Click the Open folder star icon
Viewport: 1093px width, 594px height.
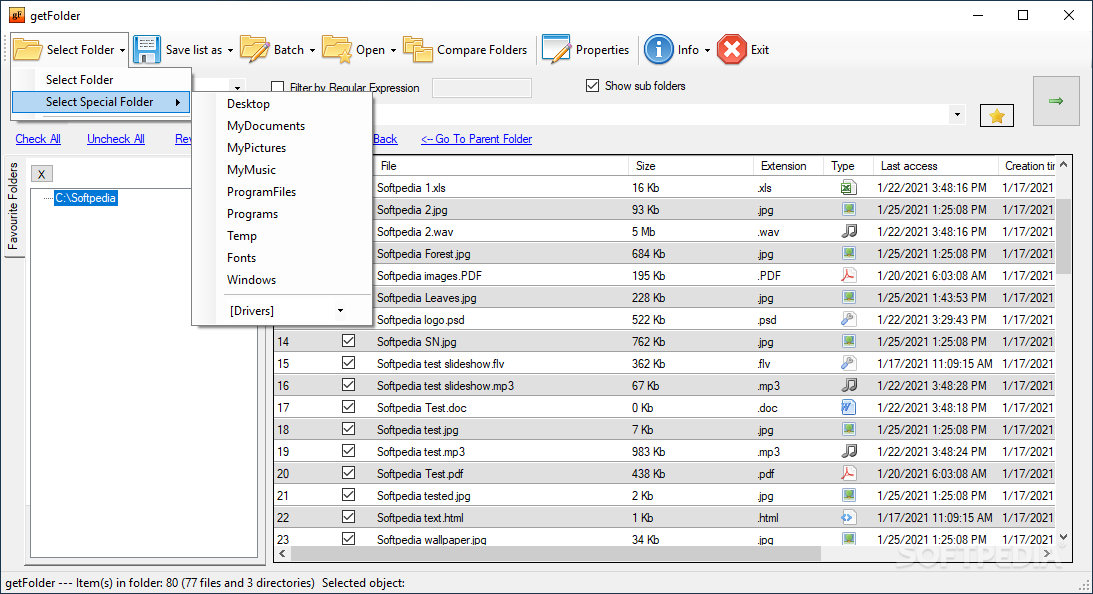click(337, 50)
